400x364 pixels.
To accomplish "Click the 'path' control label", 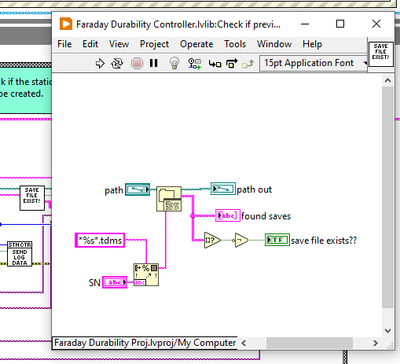I will 114,190.
